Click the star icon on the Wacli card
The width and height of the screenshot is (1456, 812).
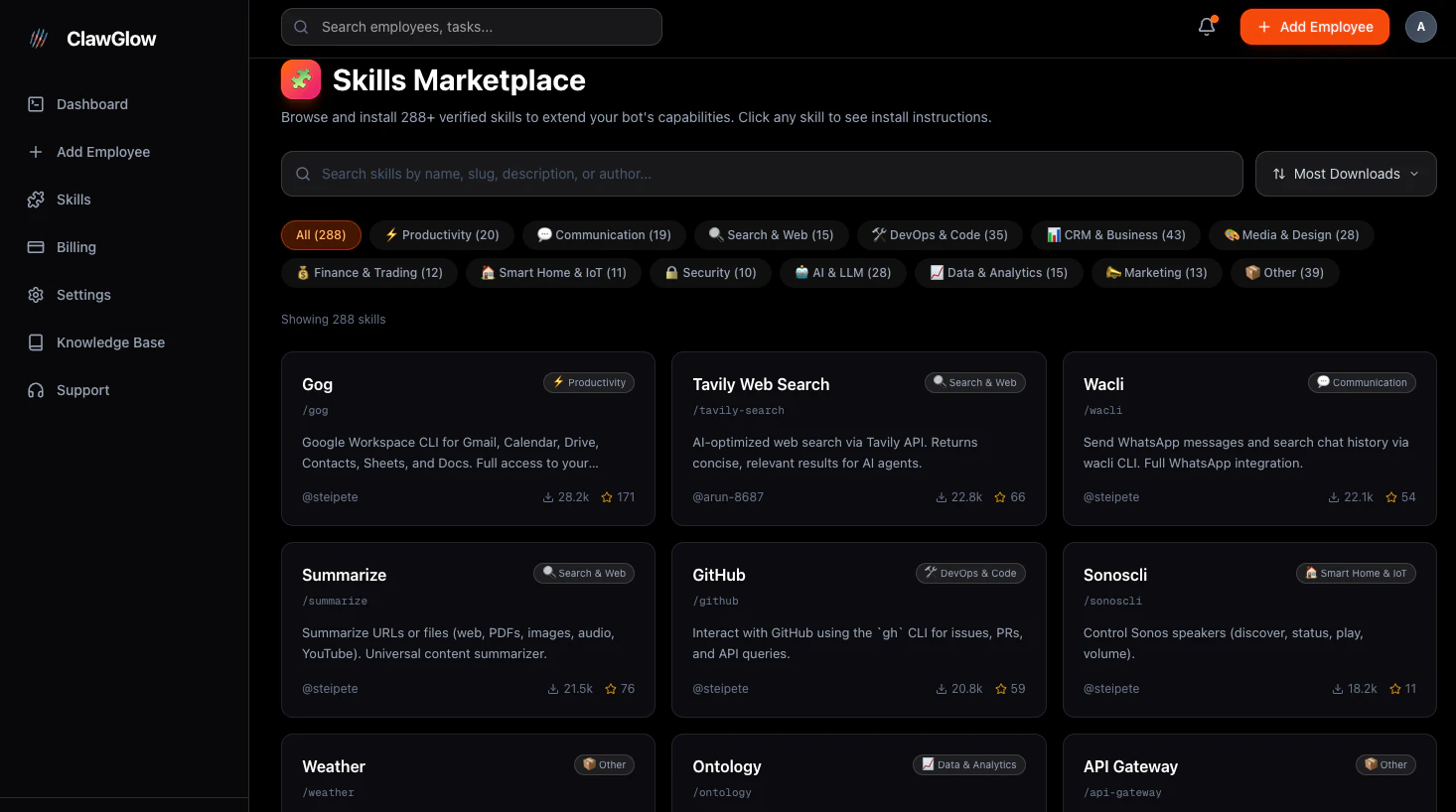[x=1391, y=497]
